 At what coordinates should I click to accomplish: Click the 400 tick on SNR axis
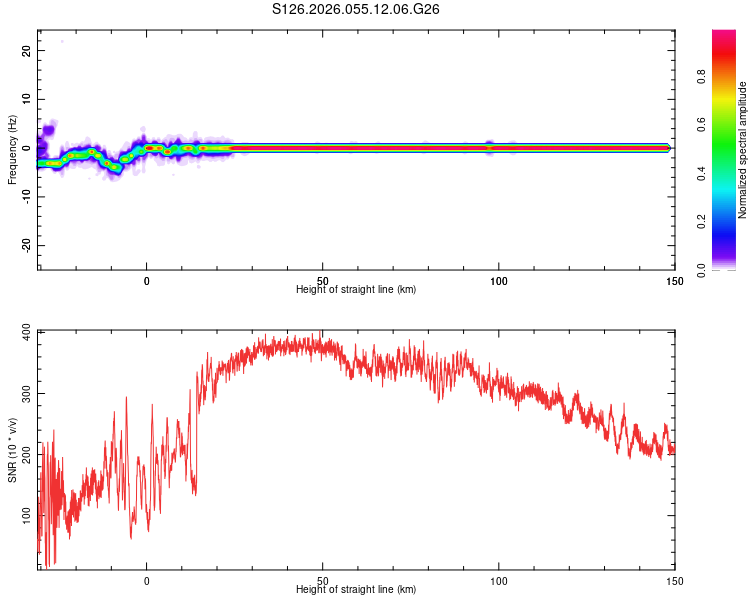coord(26,333)
